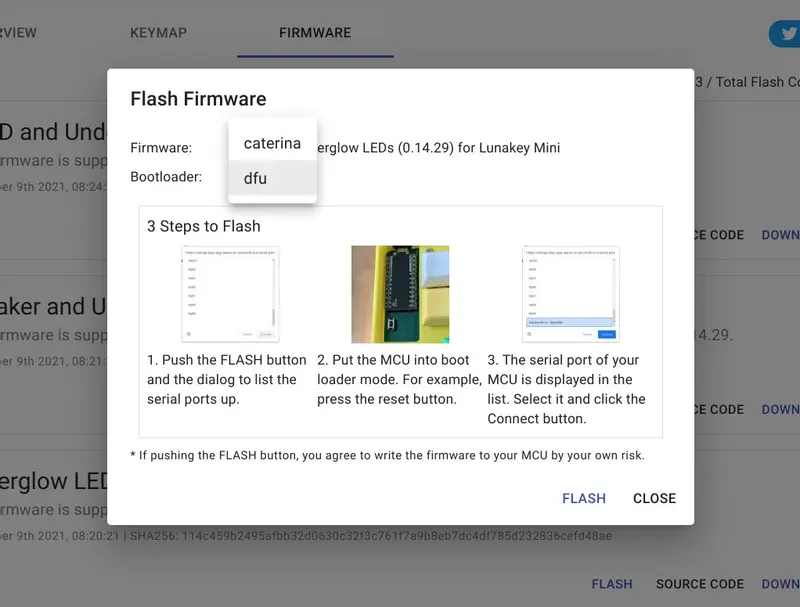Viewport: 800px width, 607px height.
Task: Open the bottom SOURCE CODE link
Action: pos(699,584)
